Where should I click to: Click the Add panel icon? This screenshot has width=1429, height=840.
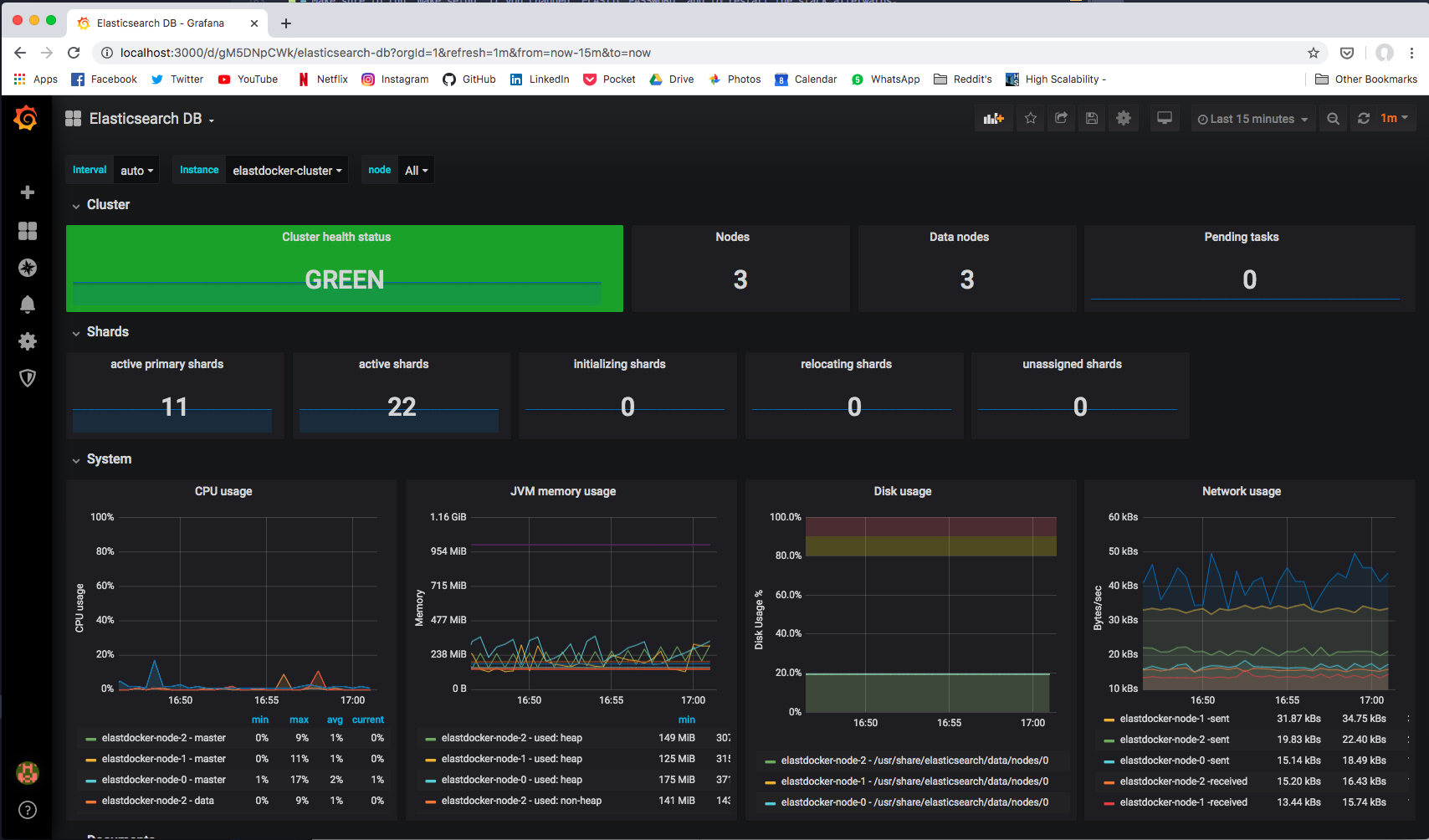pos(993,119)
